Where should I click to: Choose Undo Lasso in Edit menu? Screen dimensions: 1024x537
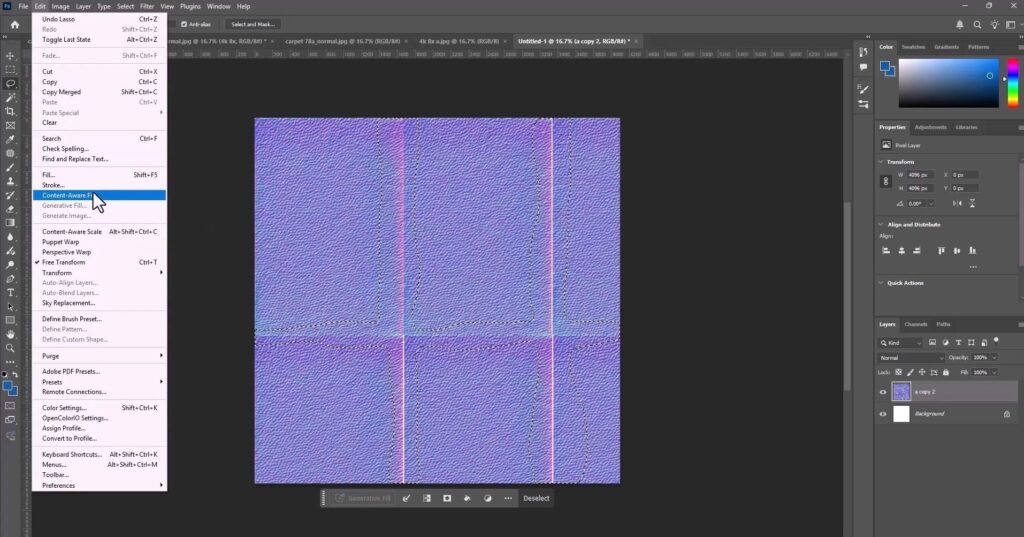click(99, 19)
